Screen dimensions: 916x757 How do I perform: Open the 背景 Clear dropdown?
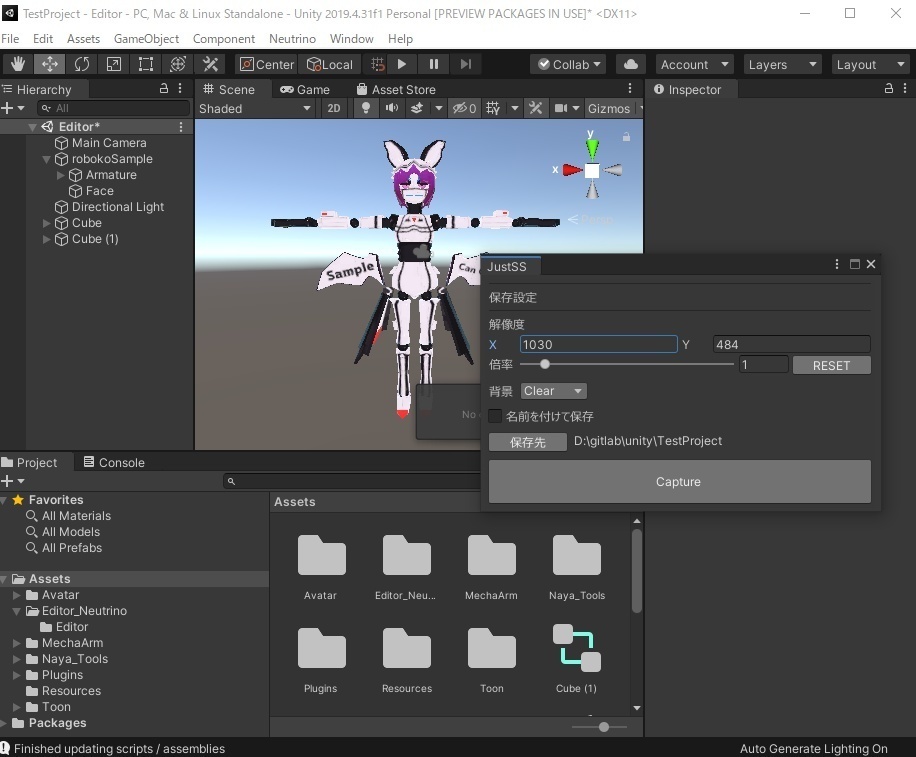553,391
